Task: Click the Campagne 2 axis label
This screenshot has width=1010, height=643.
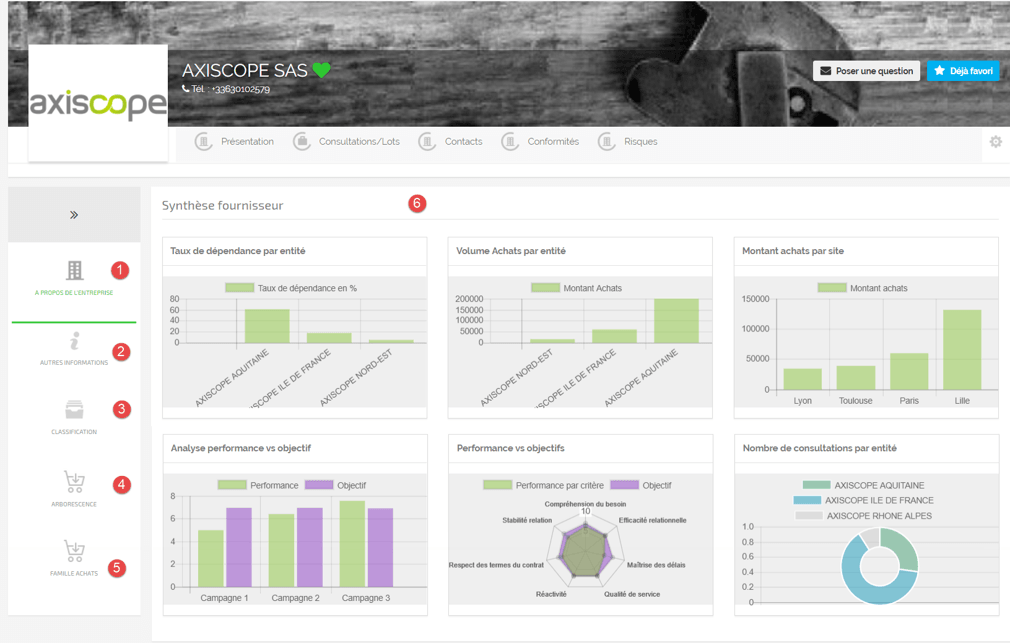Action: click(295, 598)
